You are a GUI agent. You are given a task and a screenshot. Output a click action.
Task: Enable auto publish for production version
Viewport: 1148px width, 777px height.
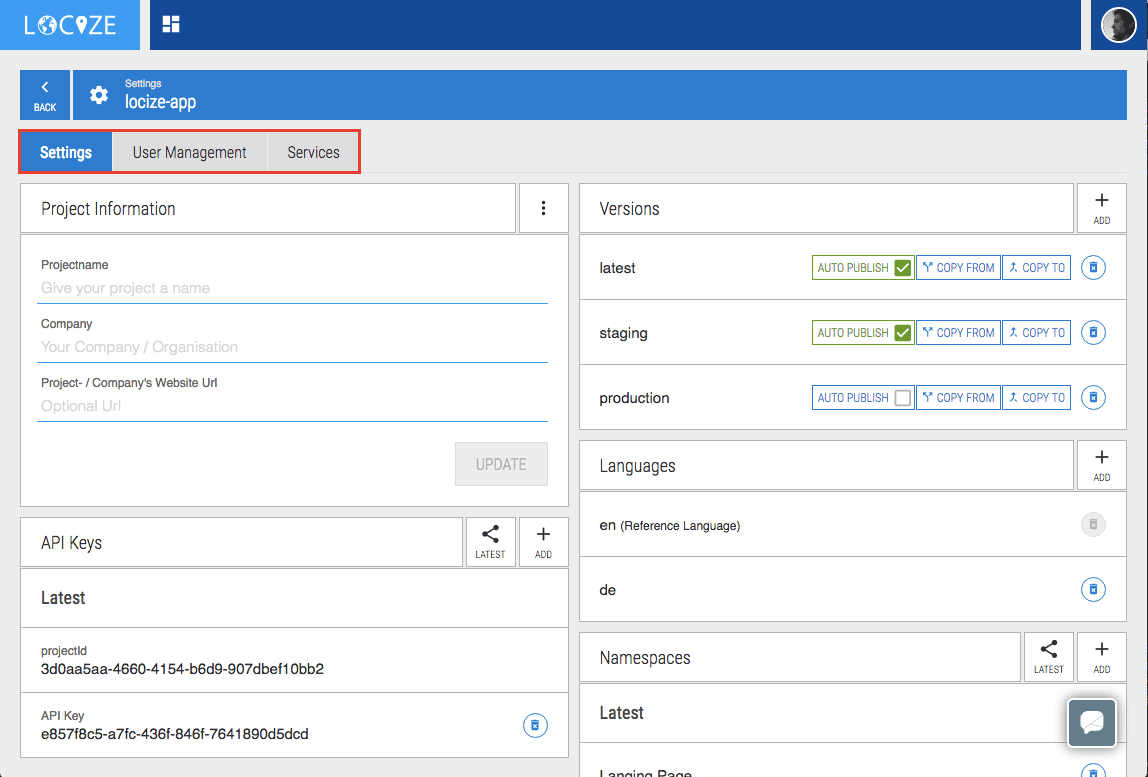[903, 398]
